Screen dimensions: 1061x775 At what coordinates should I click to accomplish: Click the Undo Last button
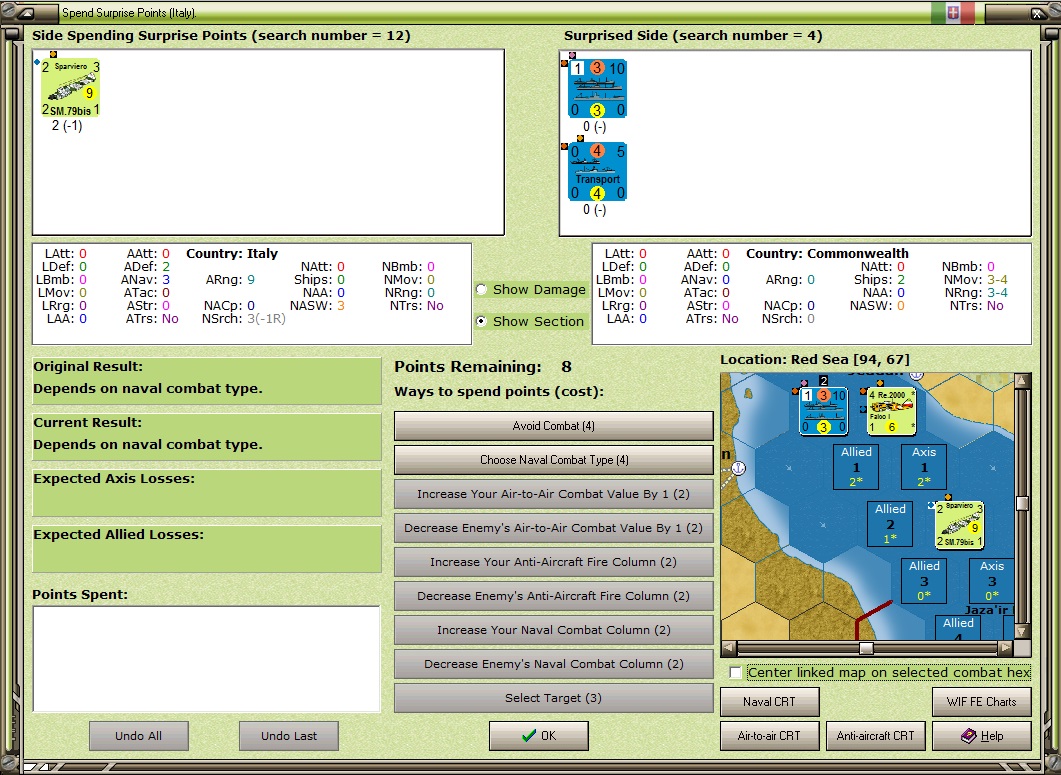coord(289,736)
